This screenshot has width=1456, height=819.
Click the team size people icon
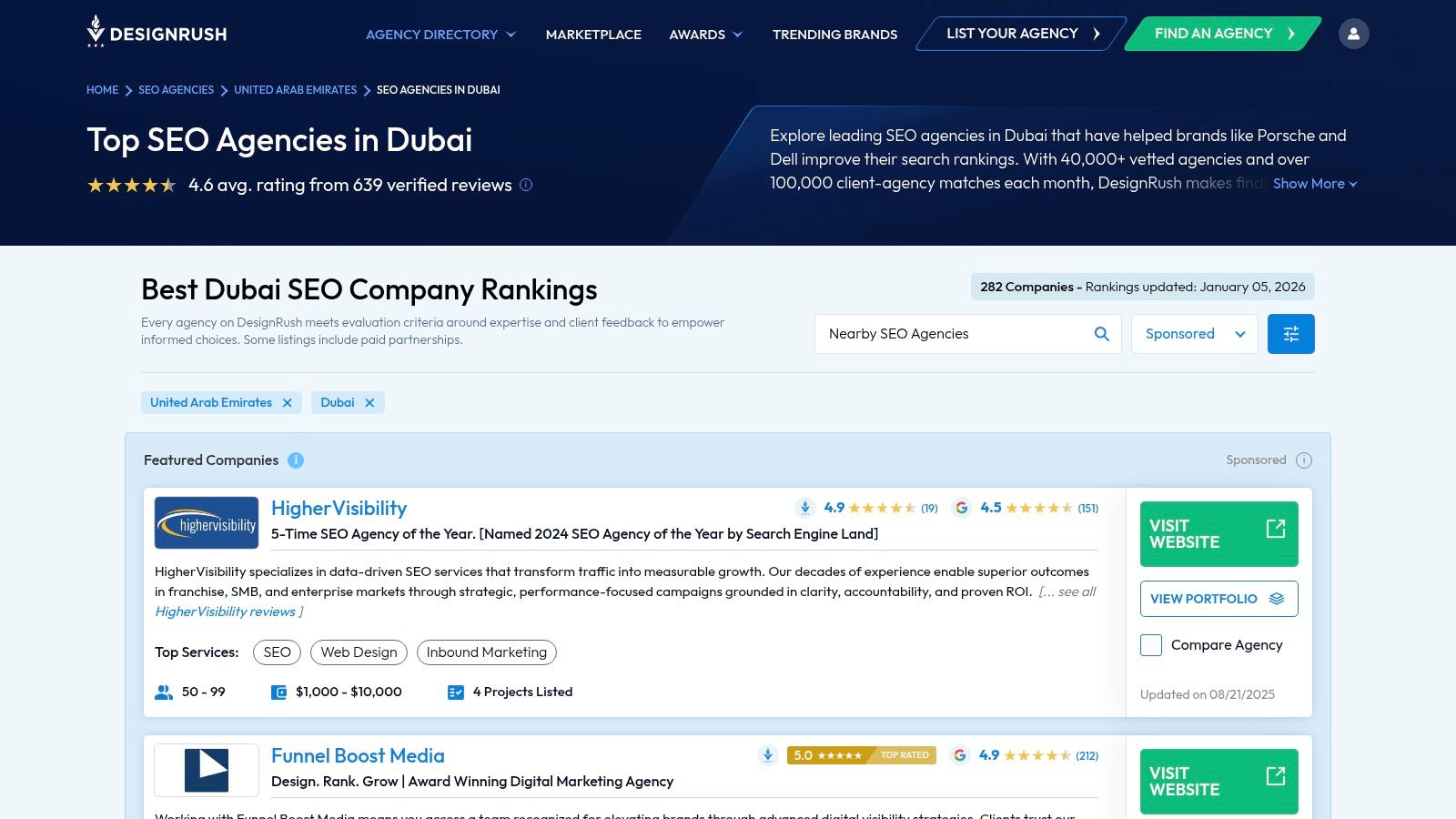pyautogui.click(x=164, y=693)
